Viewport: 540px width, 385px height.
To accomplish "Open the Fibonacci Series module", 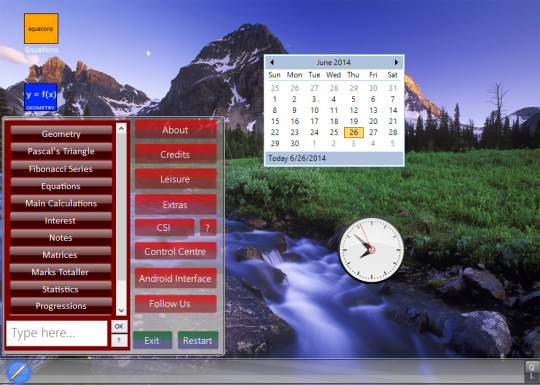I will [x=61, y=168].
